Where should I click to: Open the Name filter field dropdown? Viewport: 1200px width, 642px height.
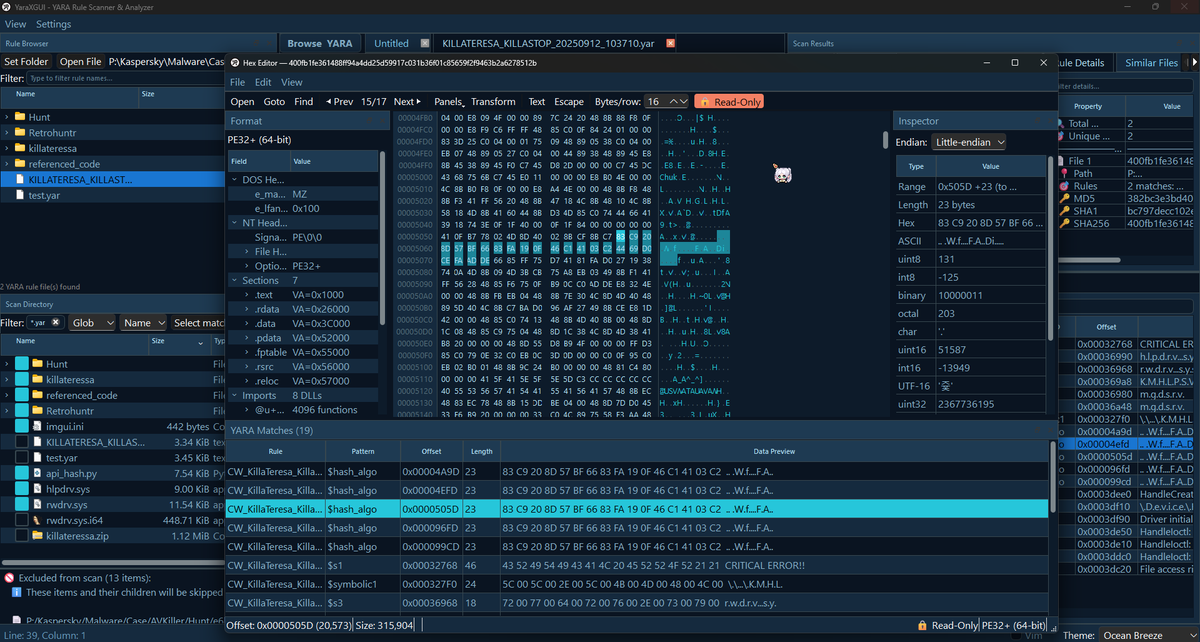143,323
